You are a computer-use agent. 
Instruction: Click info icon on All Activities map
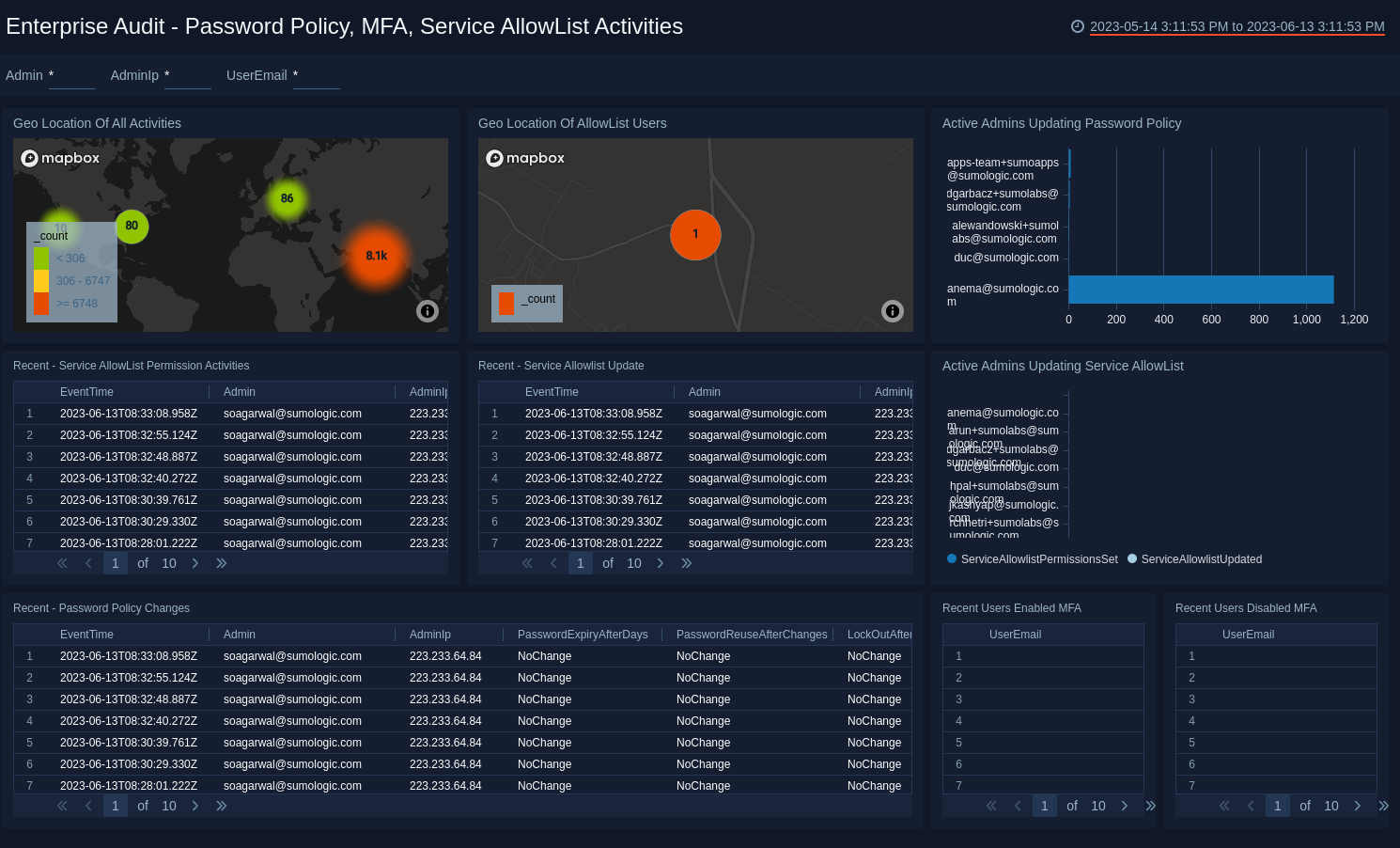pyautogui.click(x=428, y=311)
